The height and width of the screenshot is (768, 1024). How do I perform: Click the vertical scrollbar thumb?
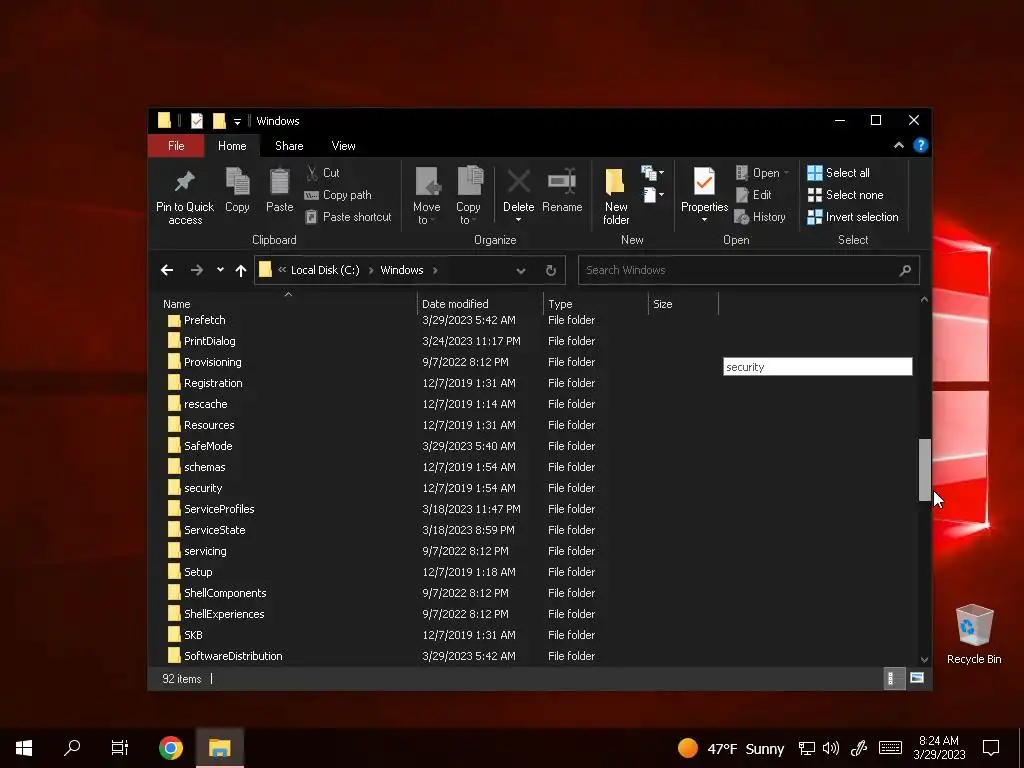click(x=924, y=470)
